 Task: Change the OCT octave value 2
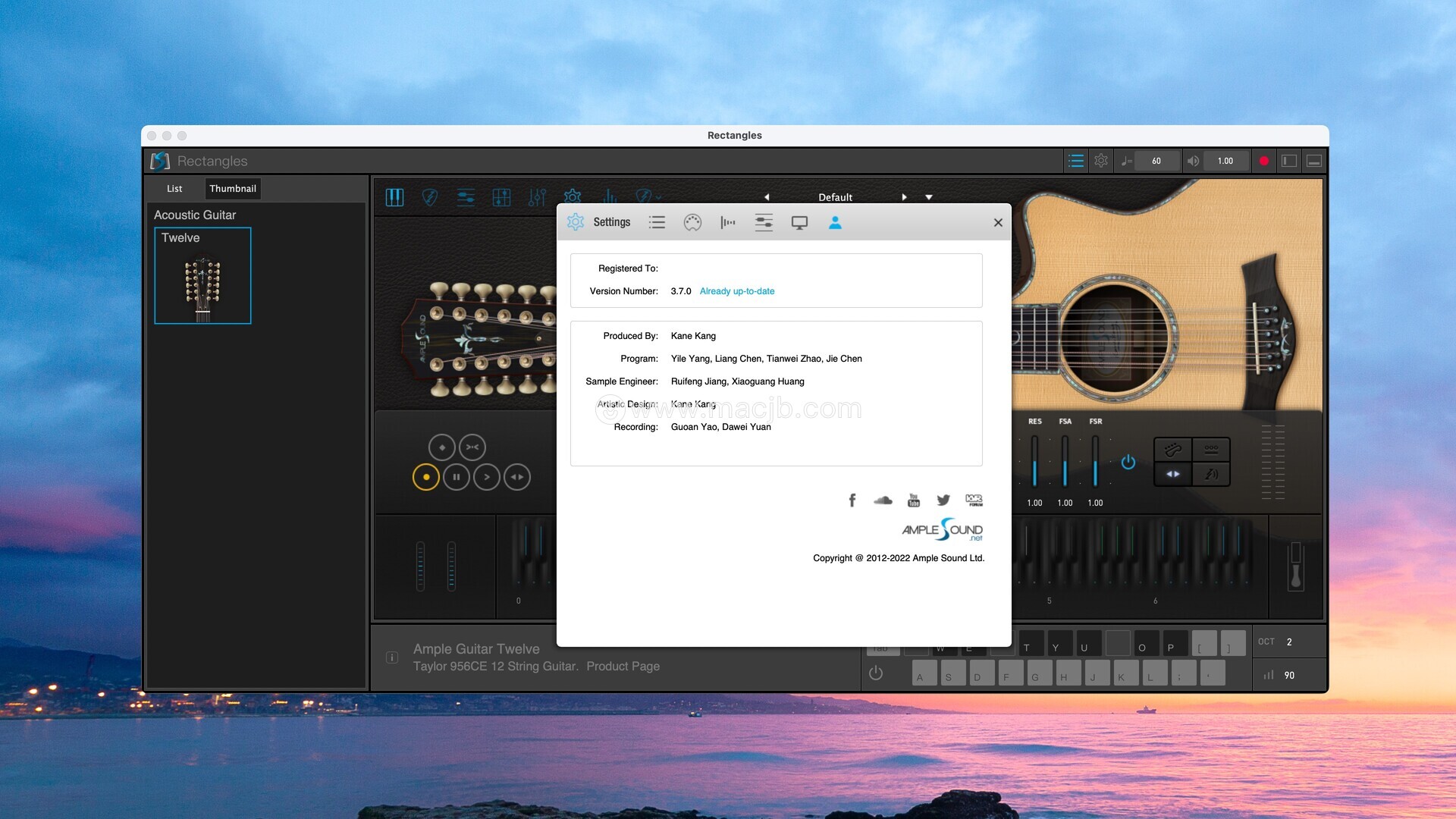(1289, 642)
